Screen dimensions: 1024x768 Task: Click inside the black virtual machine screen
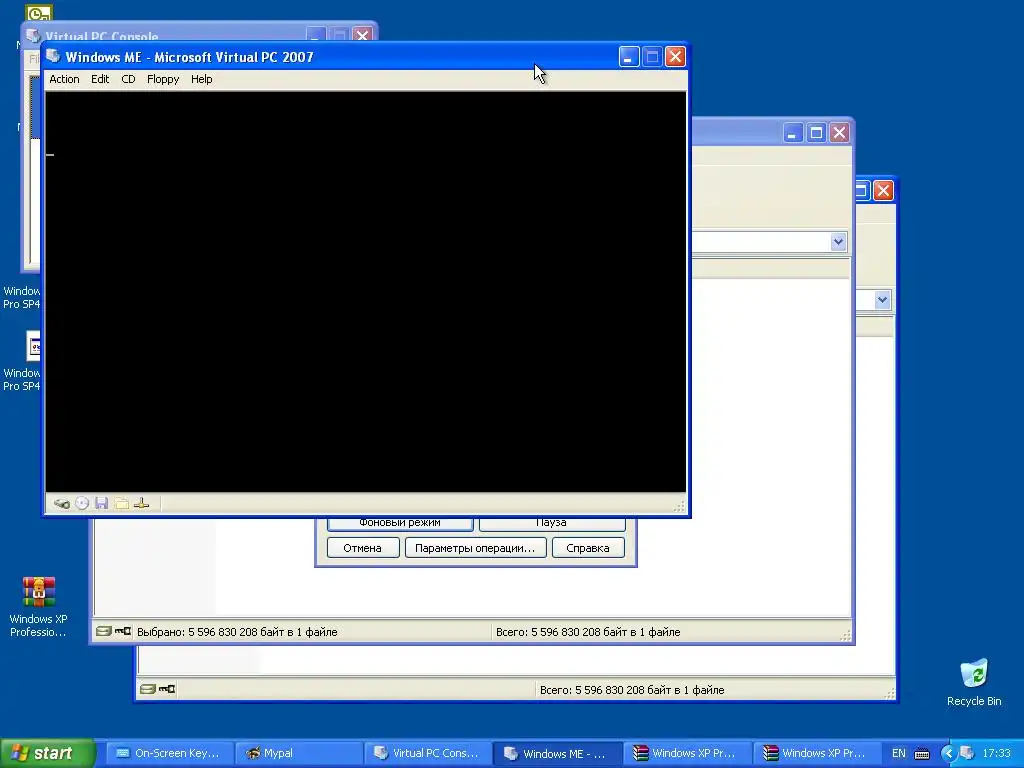pyautogui.click(x=366, y=292)
